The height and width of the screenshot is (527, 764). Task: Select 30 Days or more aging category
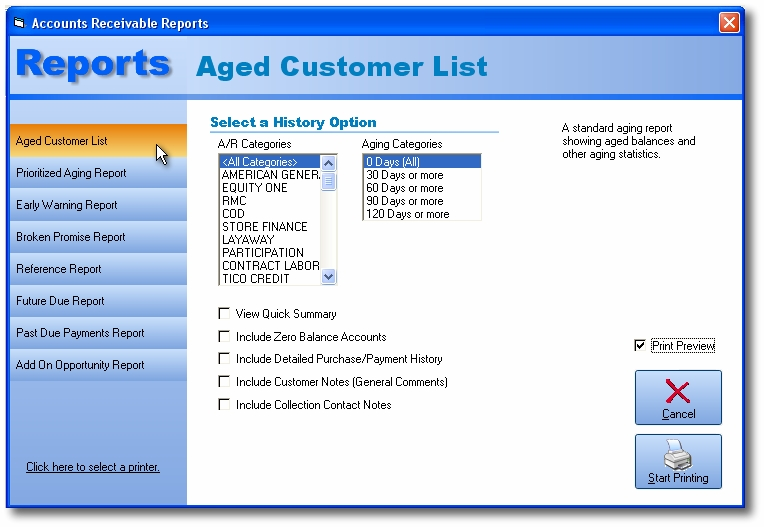[x=405, y=175]
